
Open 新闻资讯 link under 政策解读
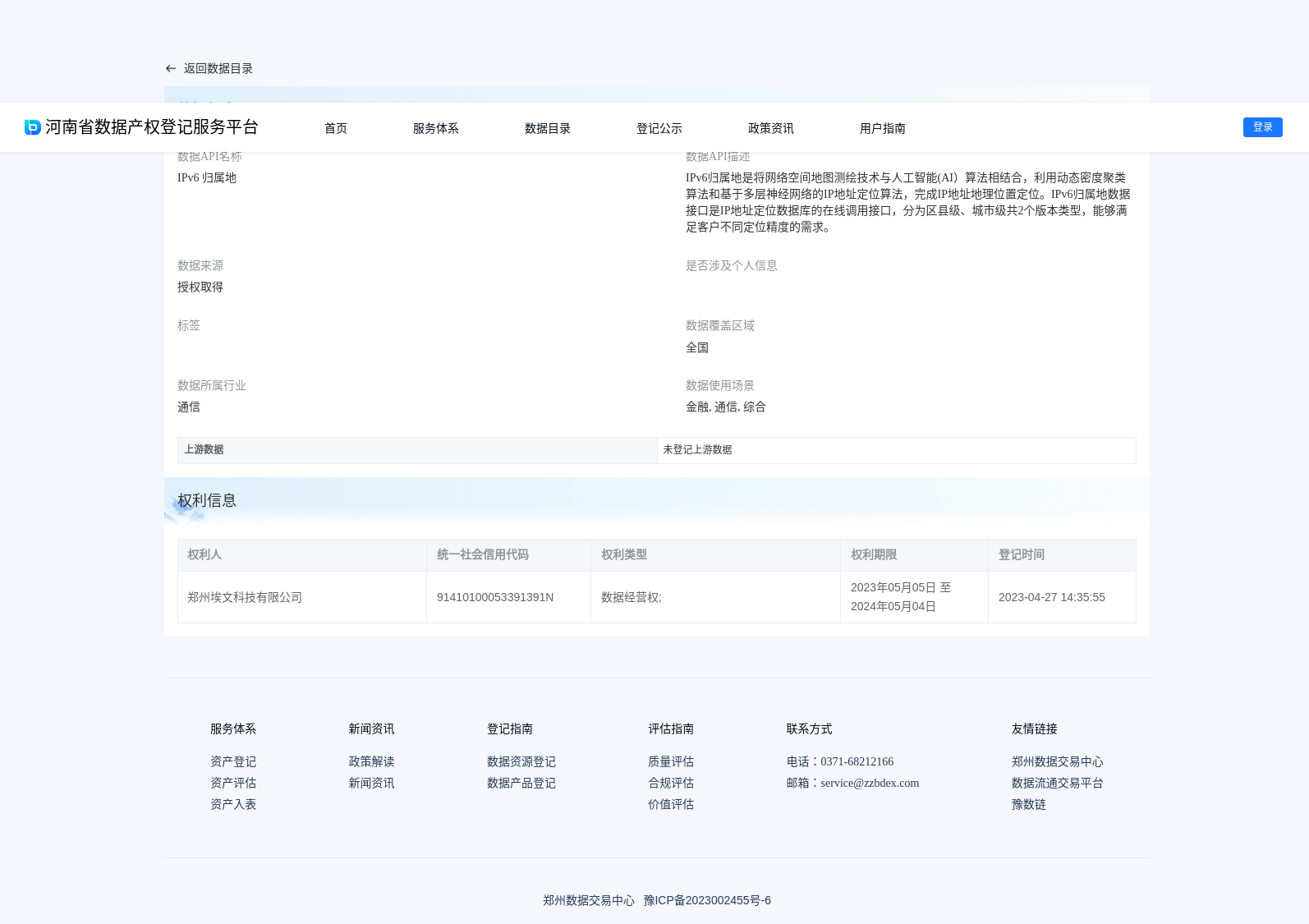coord(371,784)
